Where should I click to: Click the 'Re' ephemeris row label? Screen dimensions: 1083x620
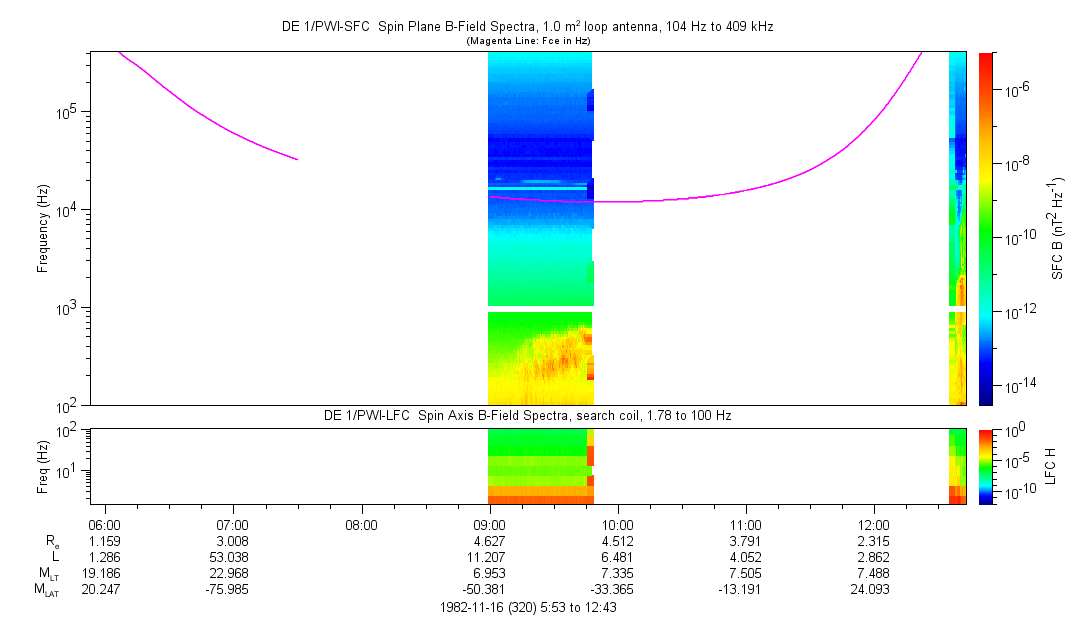coord(54,542)
